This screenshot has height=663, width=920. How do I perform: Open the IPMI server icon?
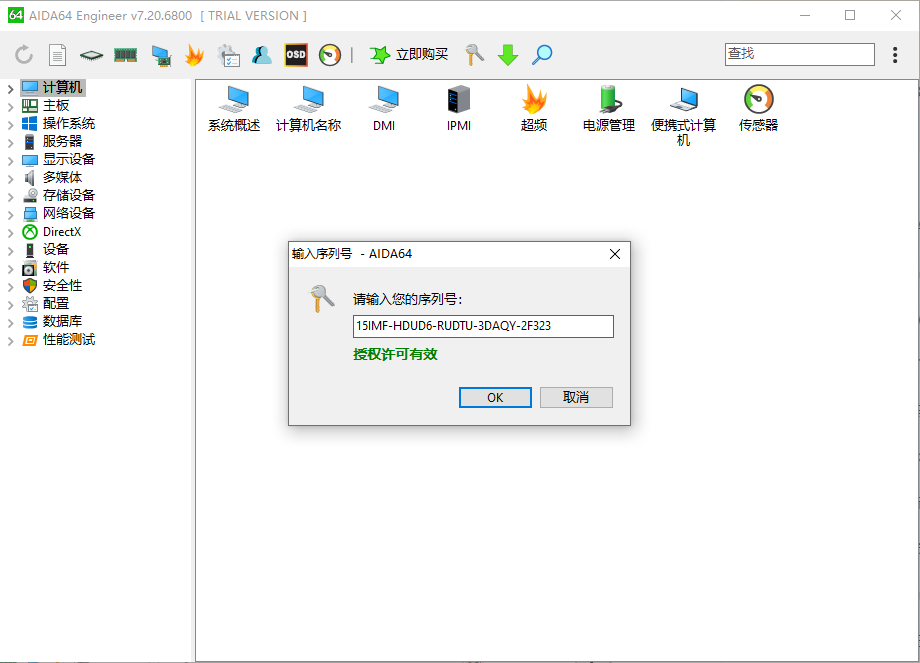tap(459, 109)
